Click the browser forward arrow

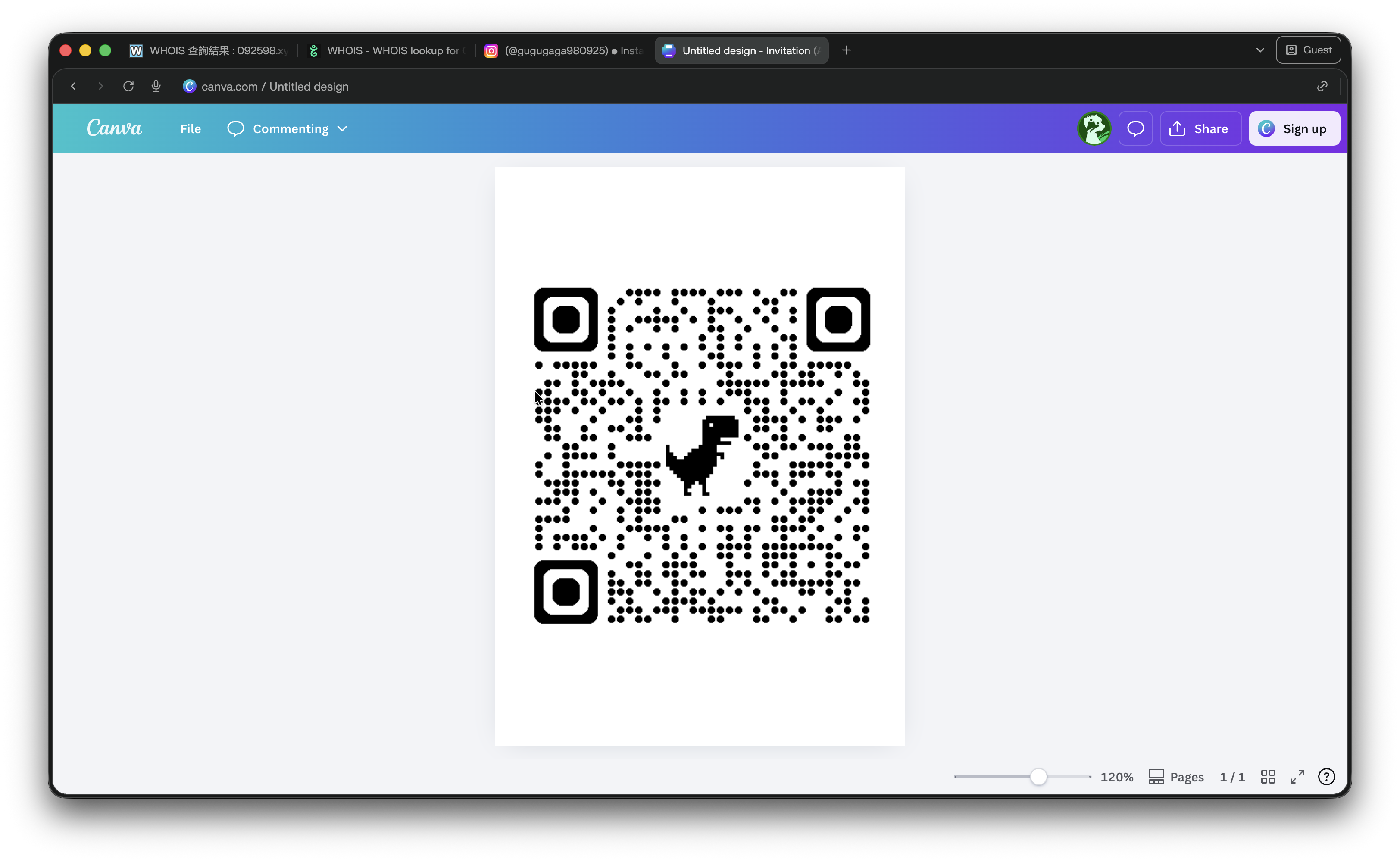click(x=101, y=86)
